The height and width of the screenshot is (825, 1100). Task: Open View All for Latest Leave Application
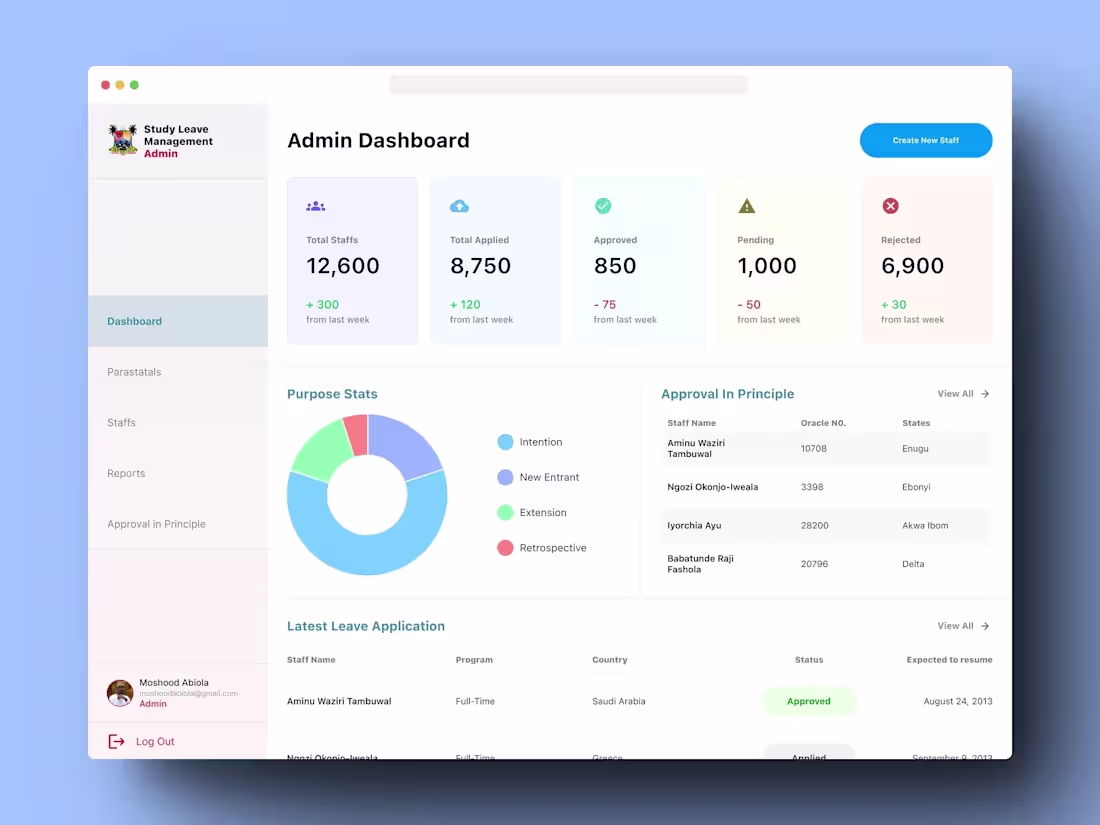pyautogui.click(x=957, y=625)
